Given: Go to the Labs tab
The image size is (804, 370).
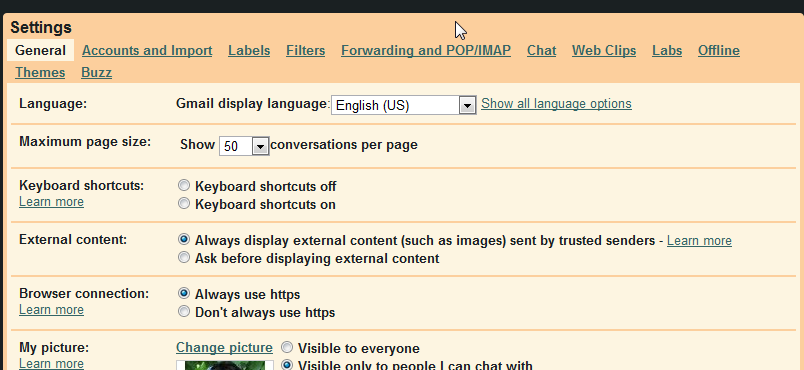Looking at the screenshot, I should 667,51.
